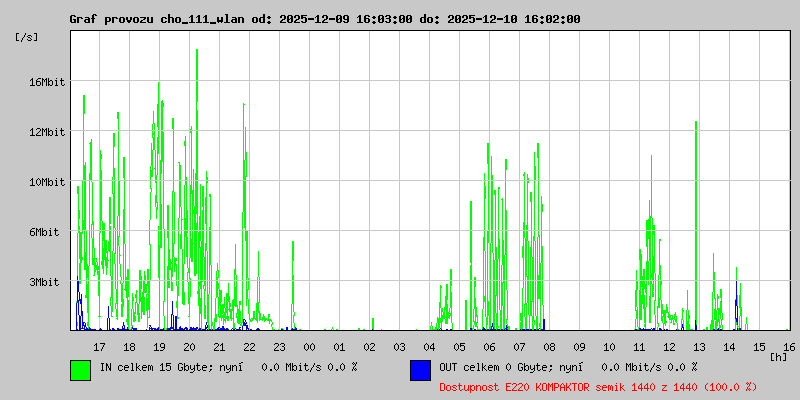Image resolution: width=800 pixels, height=400 pixels.
Task: Click the hour 03 x-axis label
Action: 399,347
